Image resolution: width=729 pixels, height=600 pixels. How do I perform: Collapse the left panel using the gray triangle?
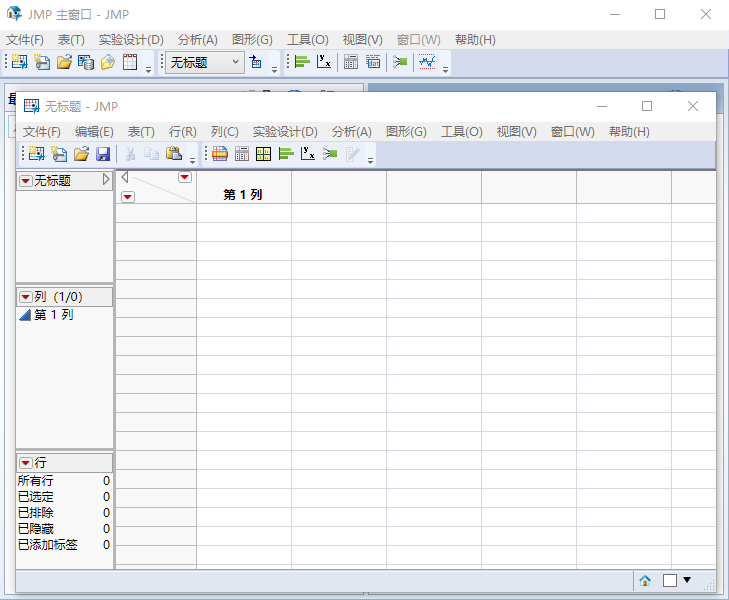[125, 177]
